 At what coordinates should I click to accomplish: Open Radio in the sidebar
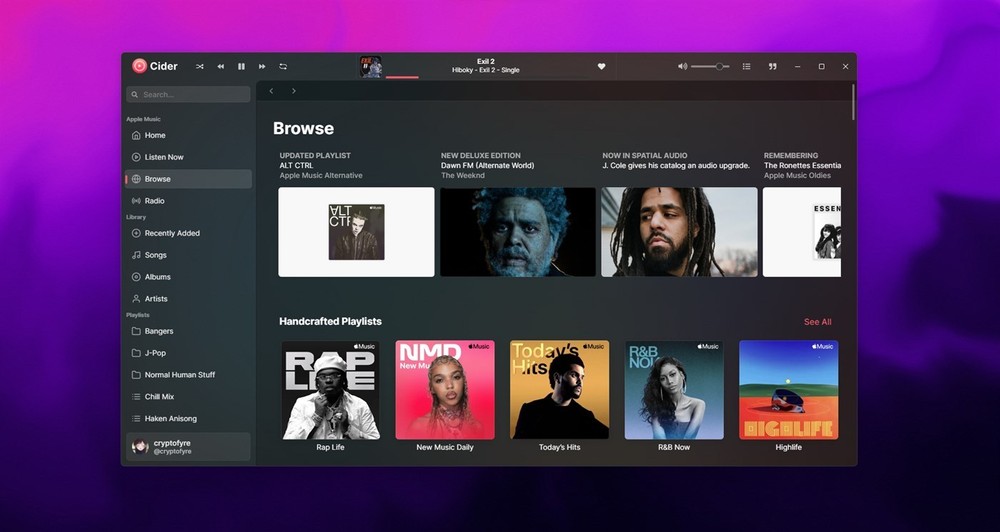(x=189, y=200)
